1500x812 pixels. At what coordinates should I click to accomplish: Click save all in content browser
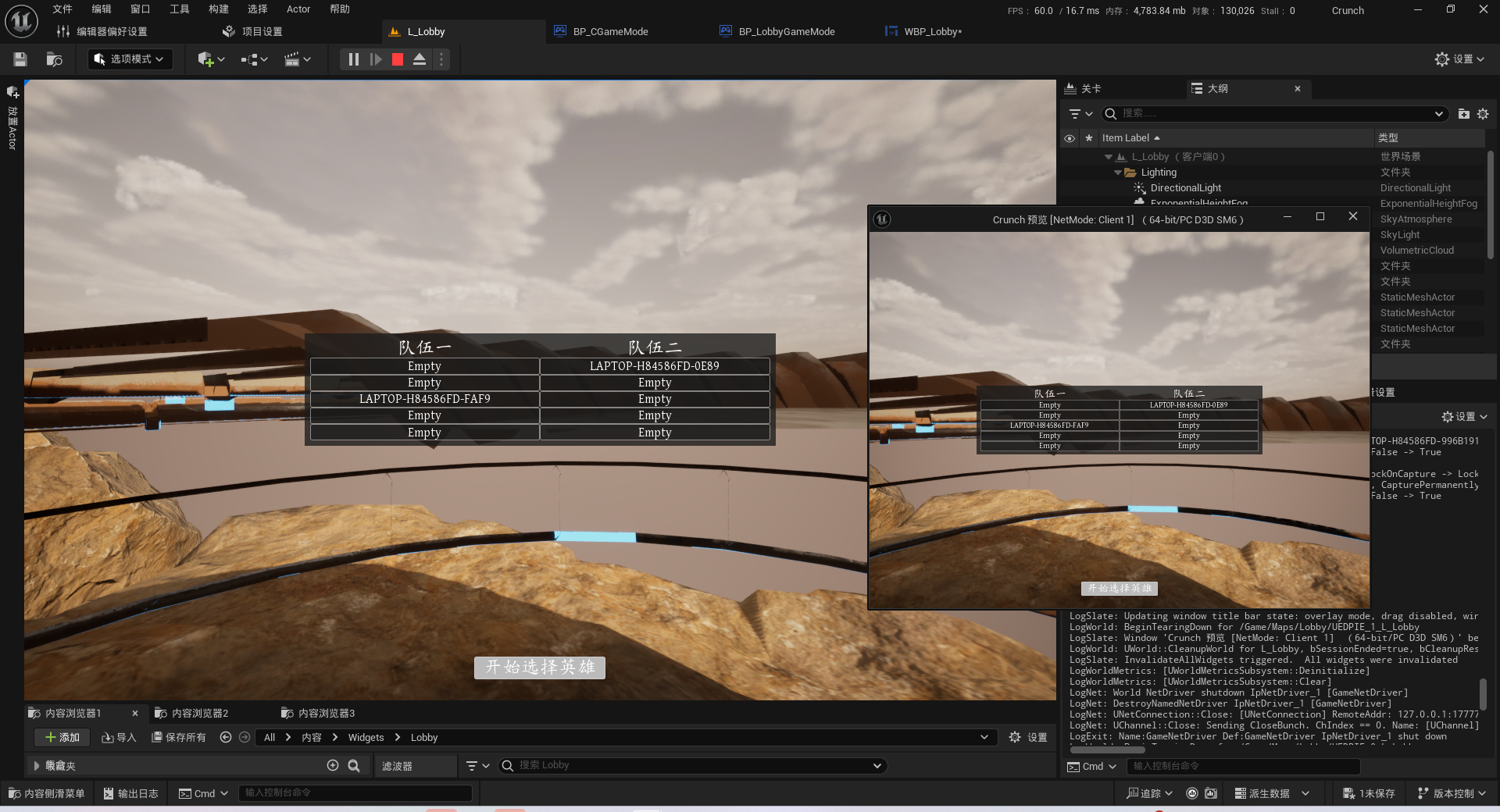click(179, 737)
